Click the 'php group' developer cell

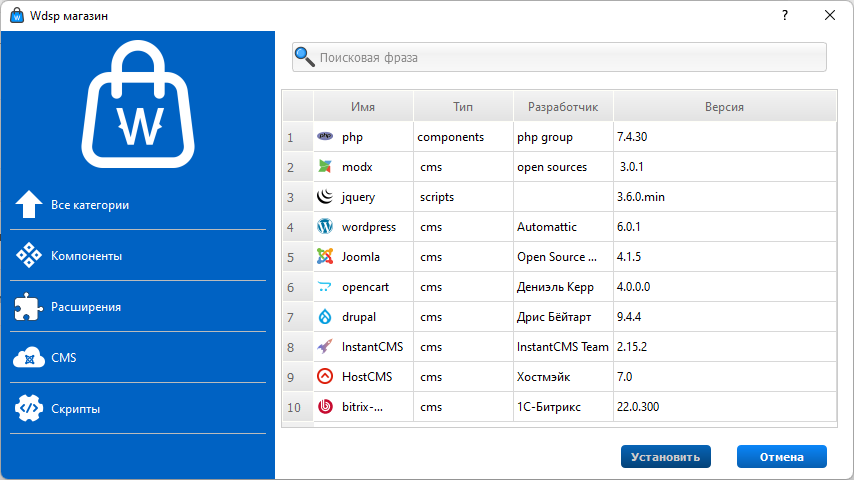(563, 137)
